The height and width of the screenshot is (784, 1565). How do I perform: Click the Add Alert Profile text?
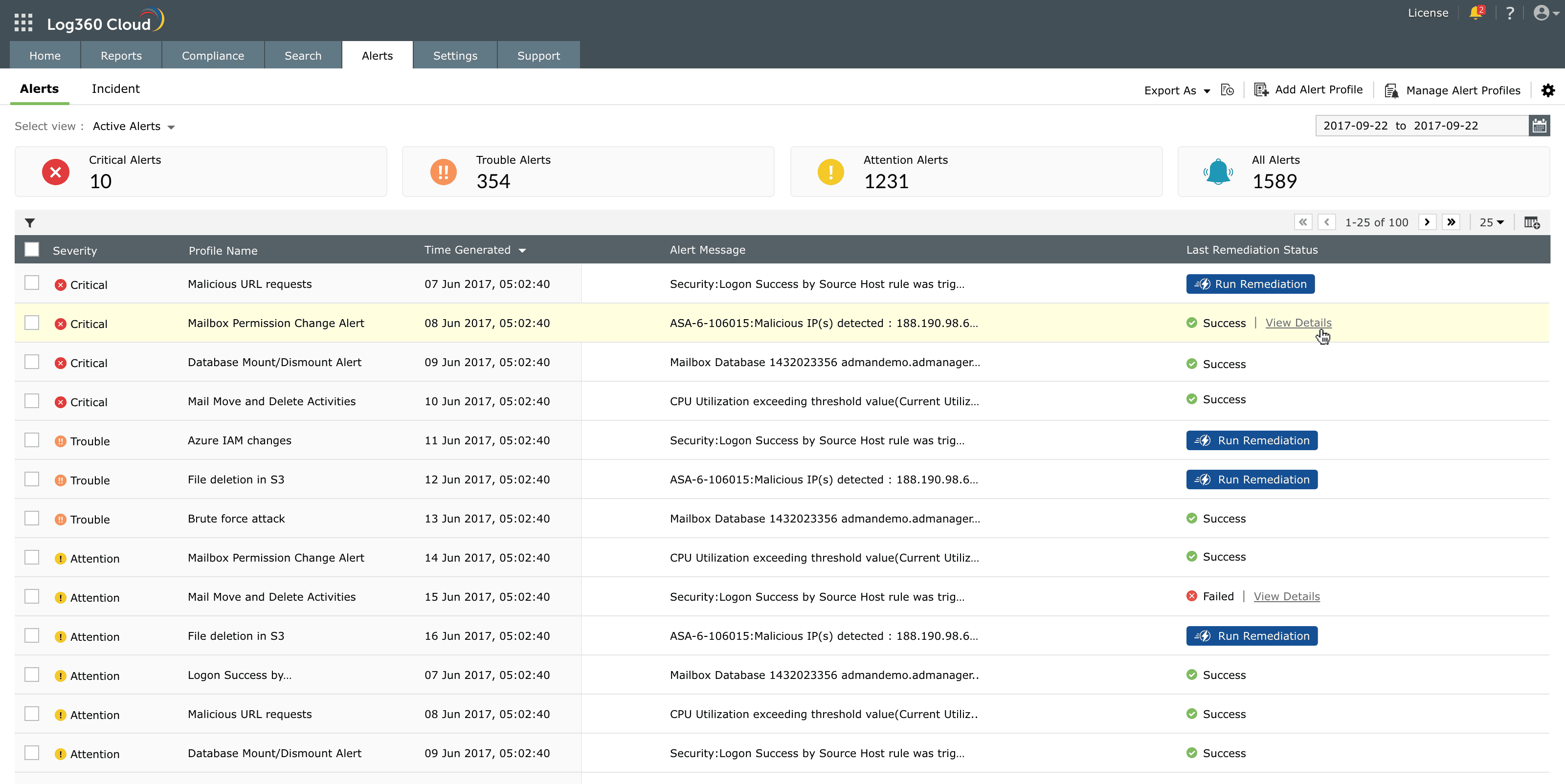(1319, 90)
